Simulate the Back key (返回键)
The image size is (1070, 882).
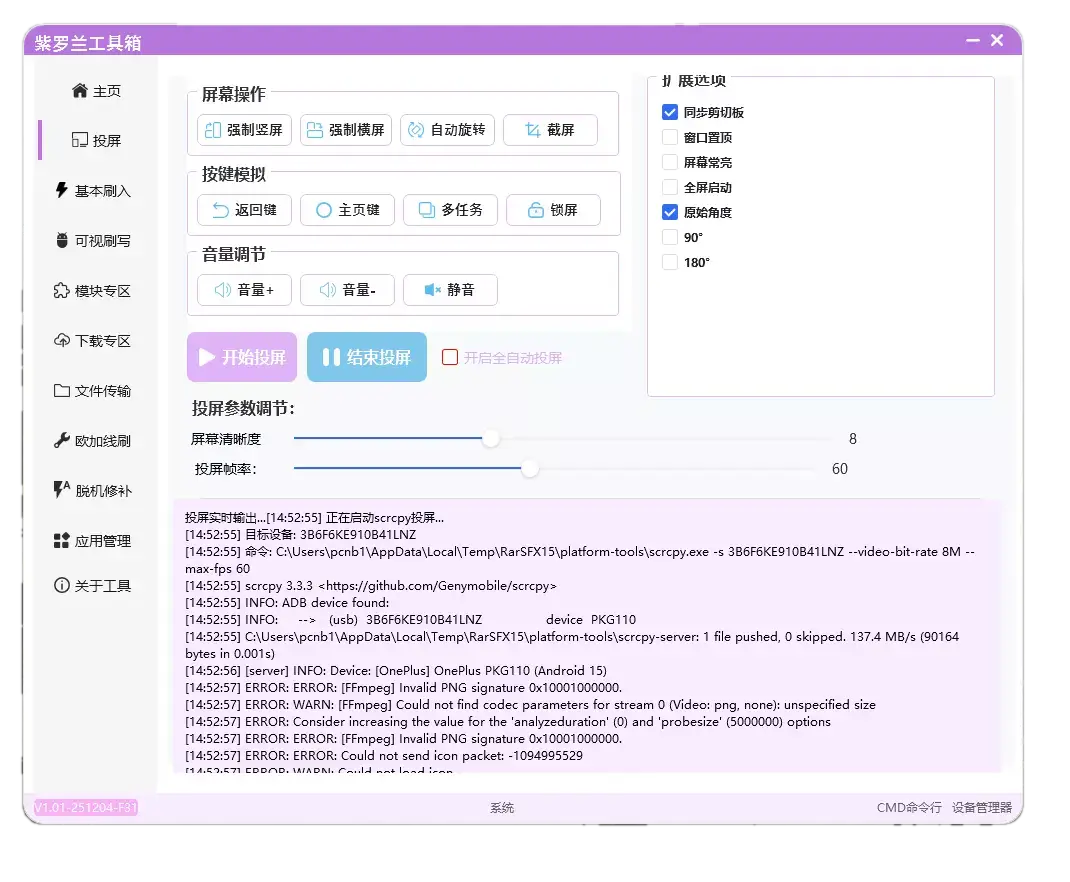245,210
